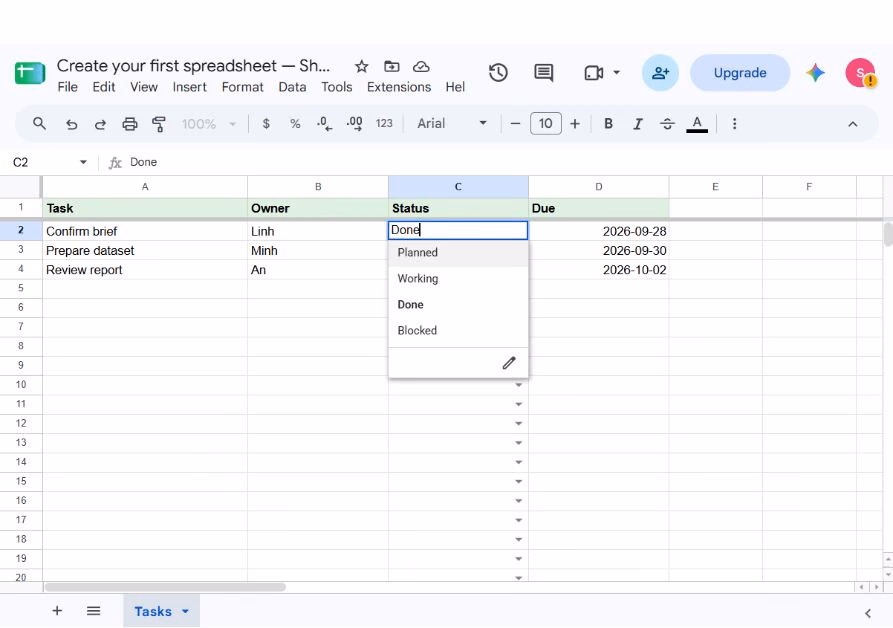Toggle strikethrough formatting

pyautogui.click(x=667, y=124)
